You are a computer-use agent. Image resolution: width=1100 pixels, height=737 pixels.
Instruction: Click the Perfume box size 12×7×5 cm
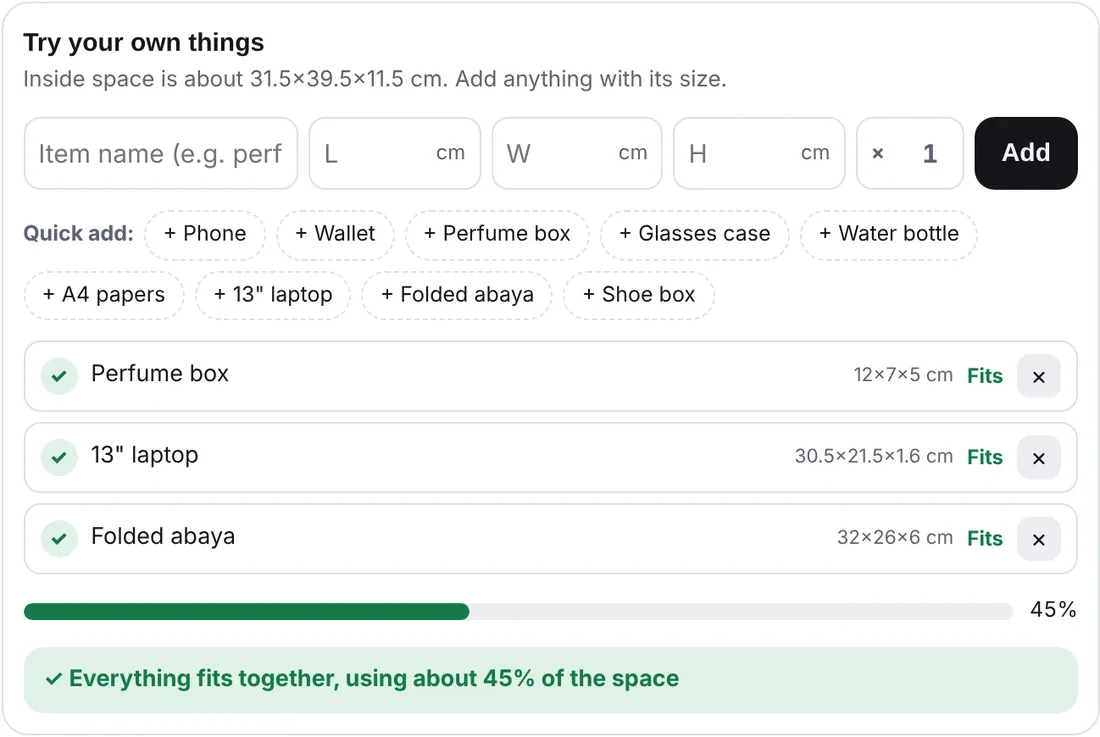coord(903,375)
